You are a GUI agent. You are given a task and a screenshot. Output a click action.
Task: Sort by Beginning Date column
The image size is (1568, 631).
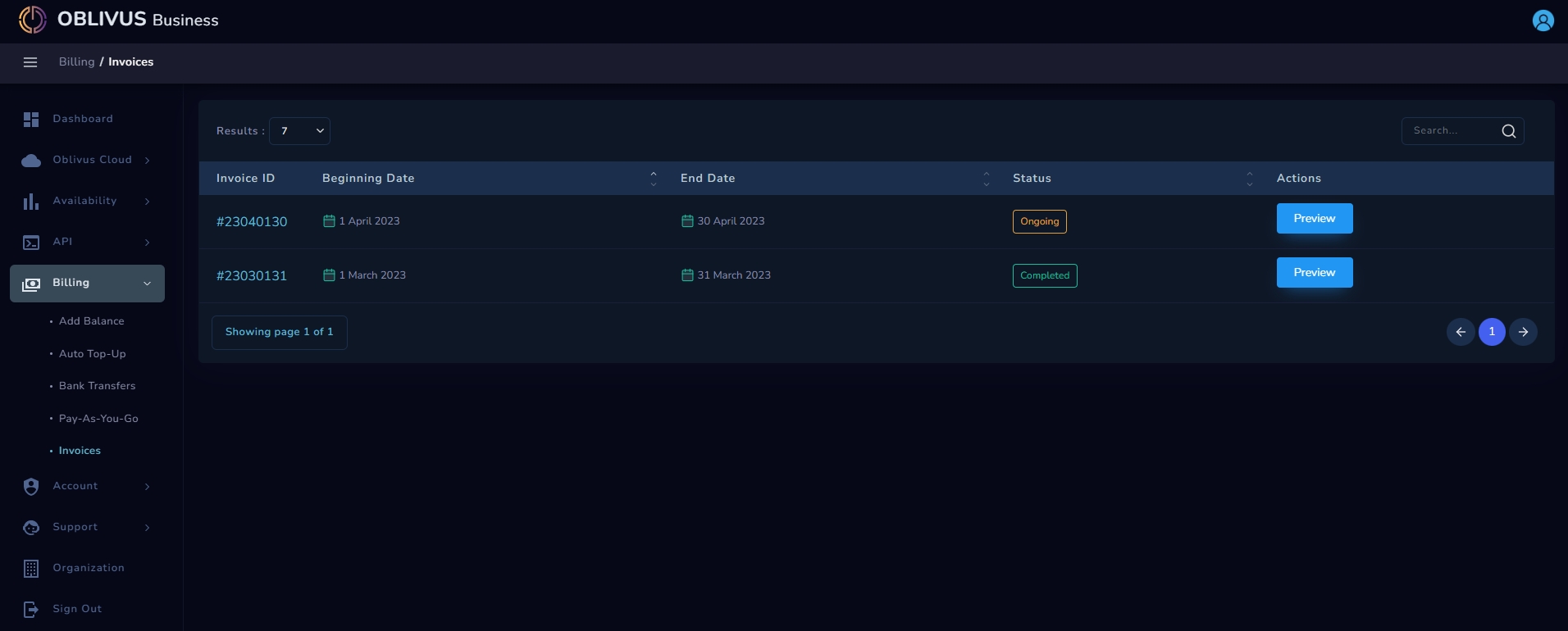coord(654,179)
